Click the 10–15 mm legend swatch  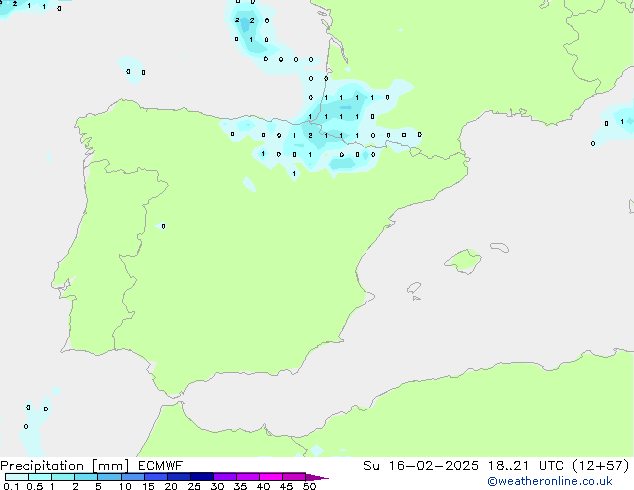click(132, 477)
